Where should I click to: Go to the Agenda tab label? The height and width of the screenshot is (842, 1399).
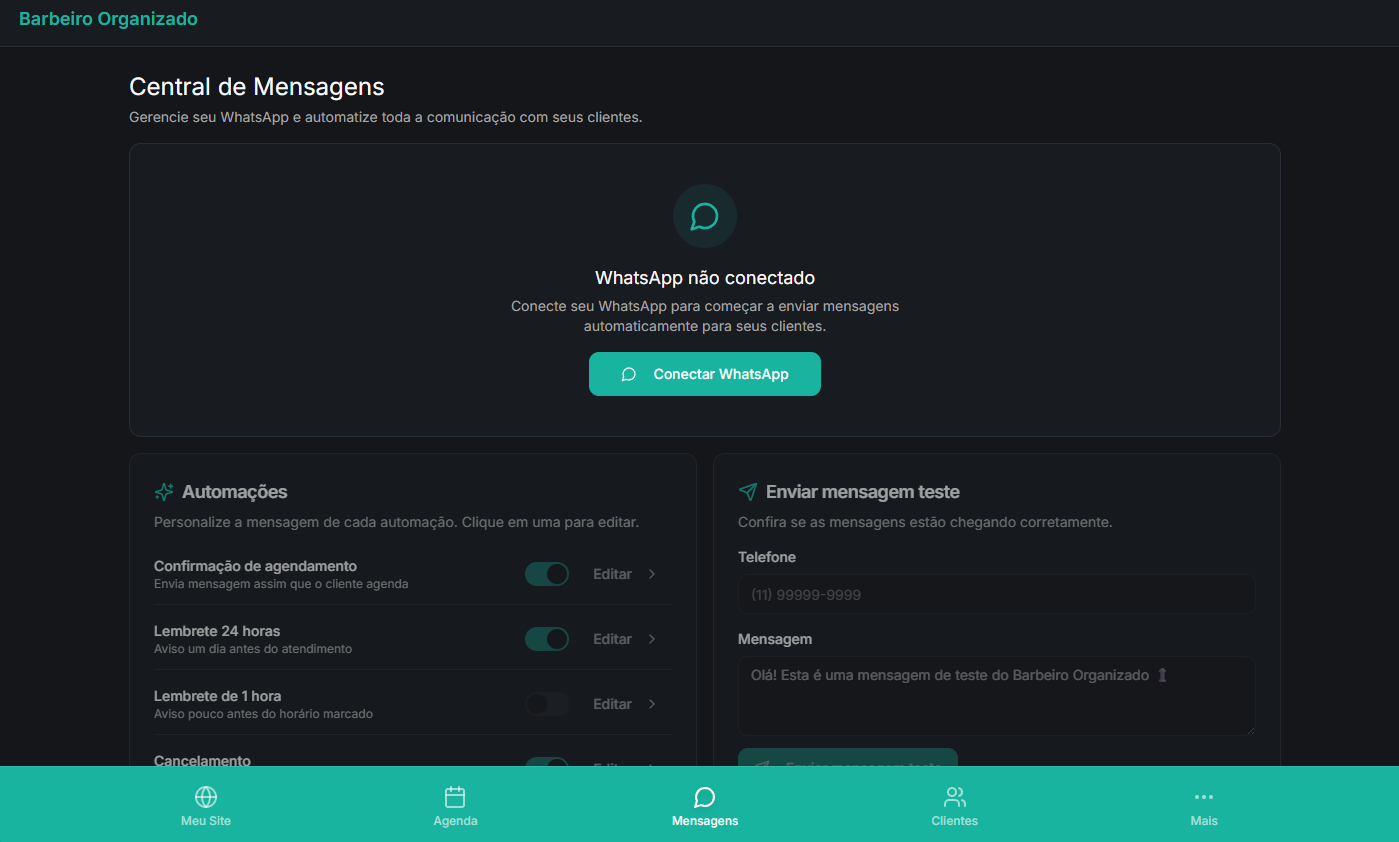(x=455, y=821)
